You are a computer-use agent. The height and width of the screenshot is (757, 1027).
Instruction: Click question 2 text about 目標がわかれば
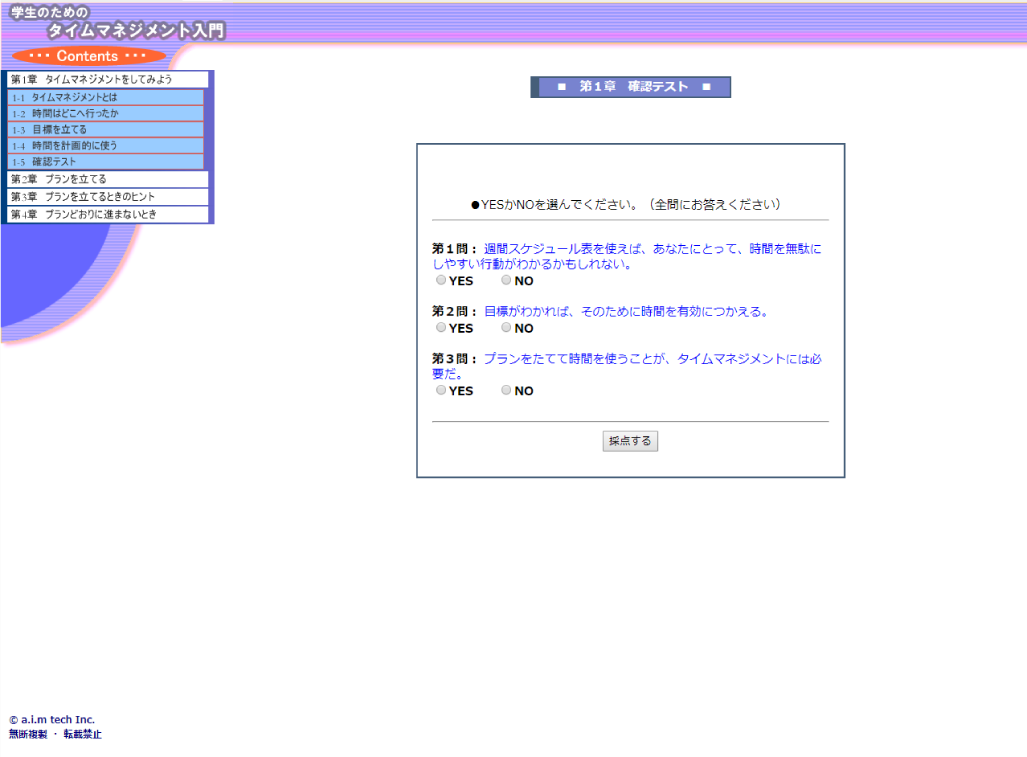(626, 311)
